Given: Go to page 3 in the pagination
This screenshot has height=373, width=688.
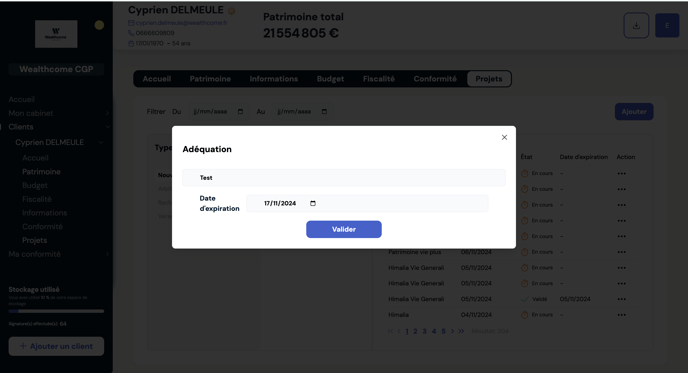Looking at the screenshot, I should tap(424, 331).
